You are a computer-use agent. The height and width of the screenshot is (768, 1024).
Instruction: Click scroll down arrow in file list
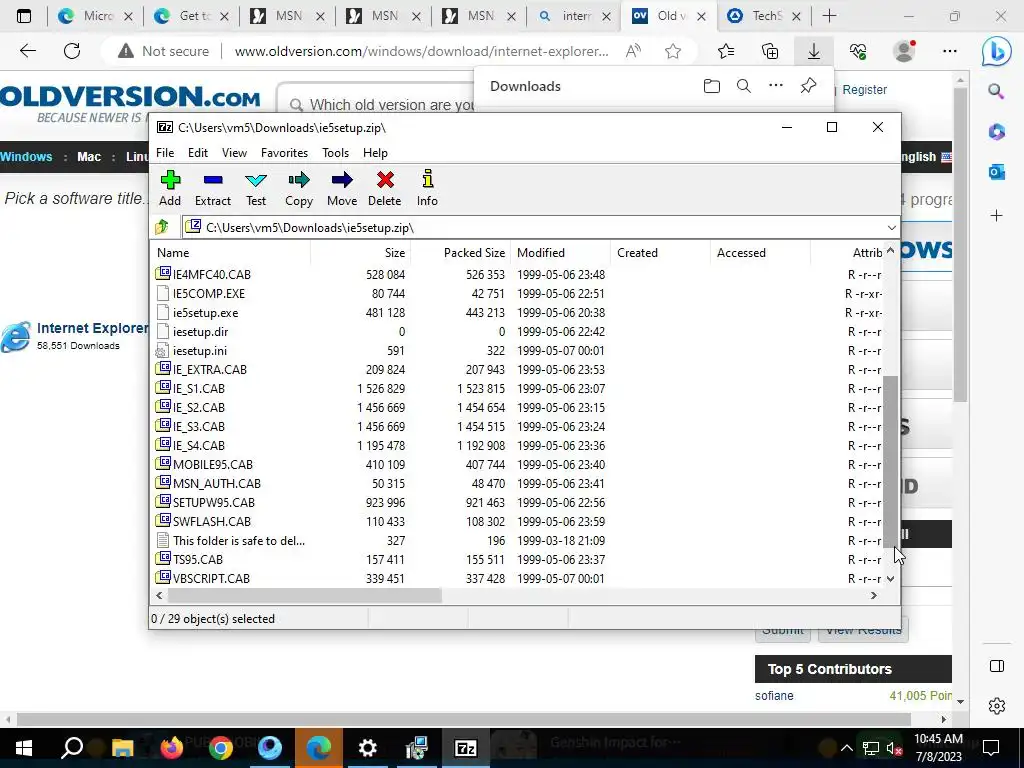coord(891,579)
